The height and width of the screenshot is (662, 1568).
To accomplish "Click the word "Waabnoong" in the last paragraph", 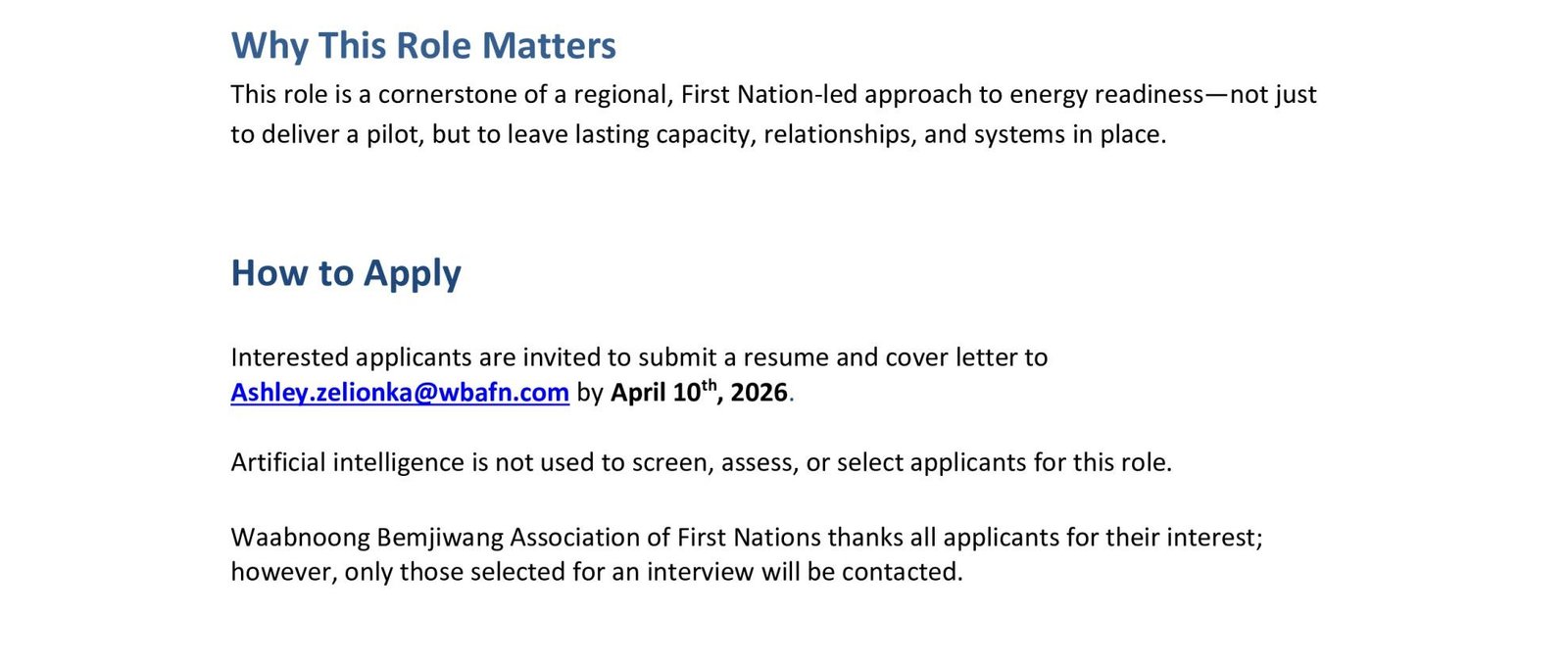I will tap(300, 538).
